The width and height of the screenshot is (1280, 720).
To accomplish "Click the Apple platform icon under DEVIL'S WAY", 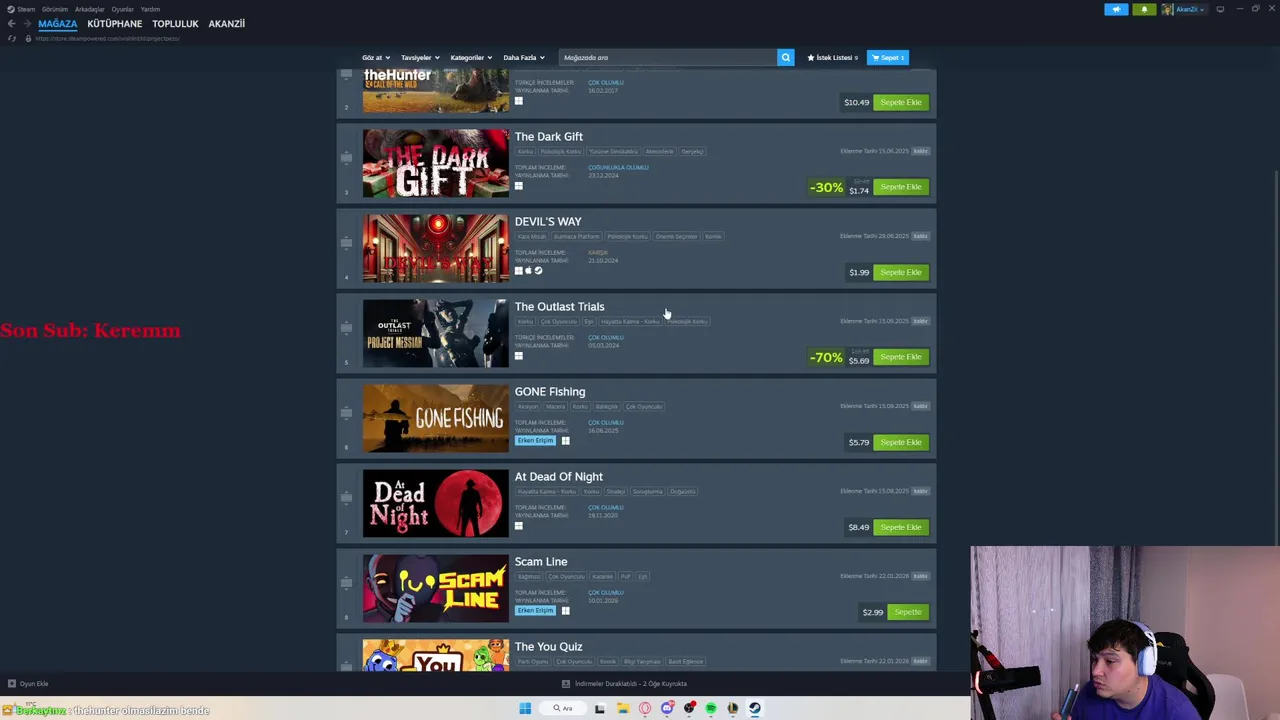I will [528, 270].
